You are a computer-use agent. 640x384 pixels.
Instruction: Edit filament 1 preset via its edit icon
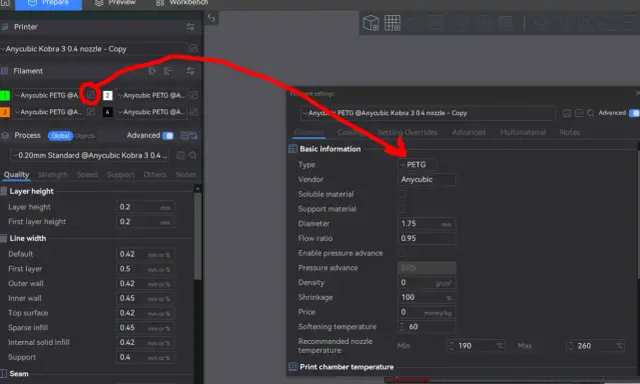[91, 95]
